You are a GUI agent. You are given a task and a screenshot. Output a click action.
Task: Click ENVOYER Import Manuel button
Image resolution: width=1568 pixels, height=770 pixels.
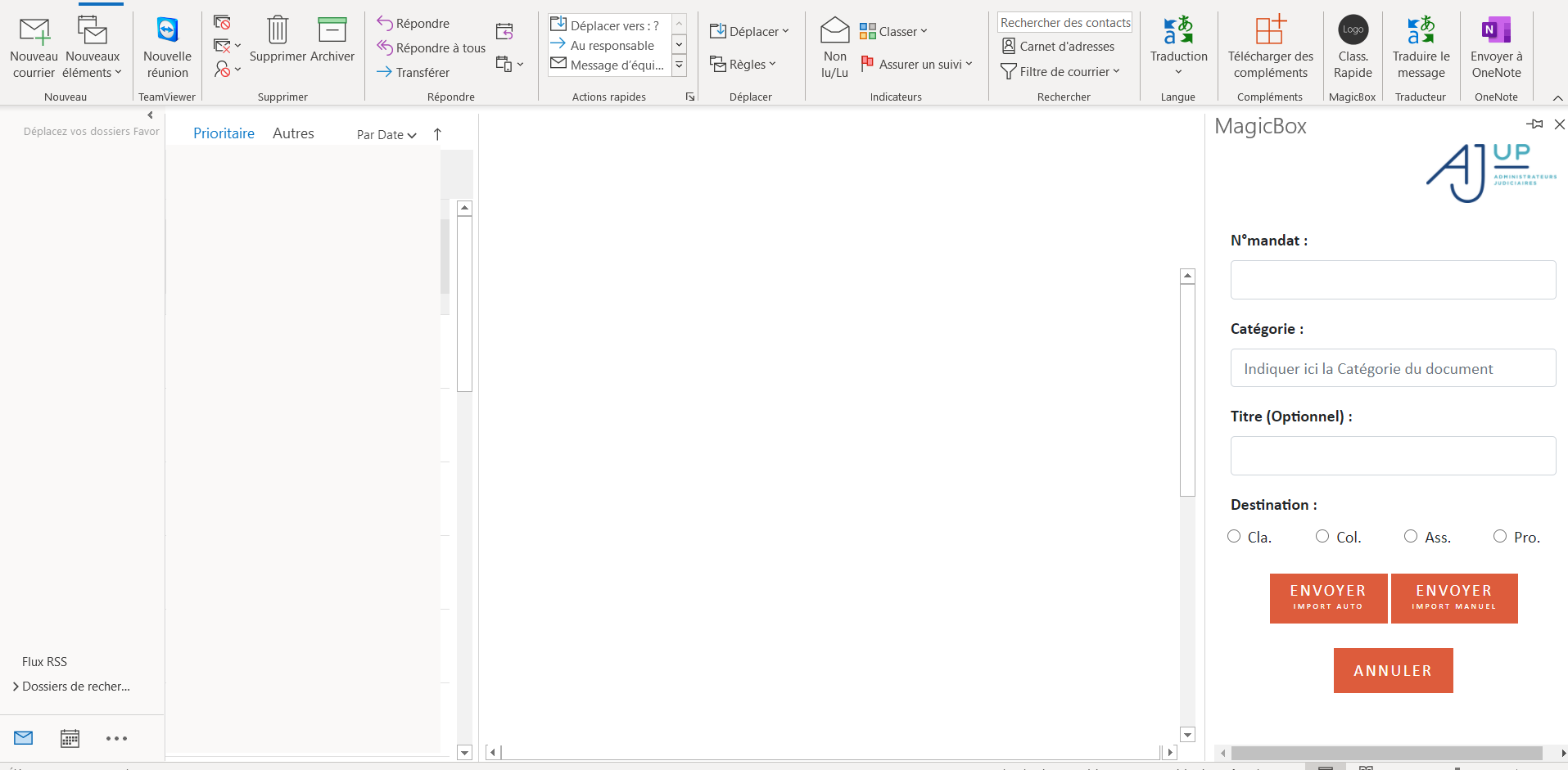tap(1454, 598)
